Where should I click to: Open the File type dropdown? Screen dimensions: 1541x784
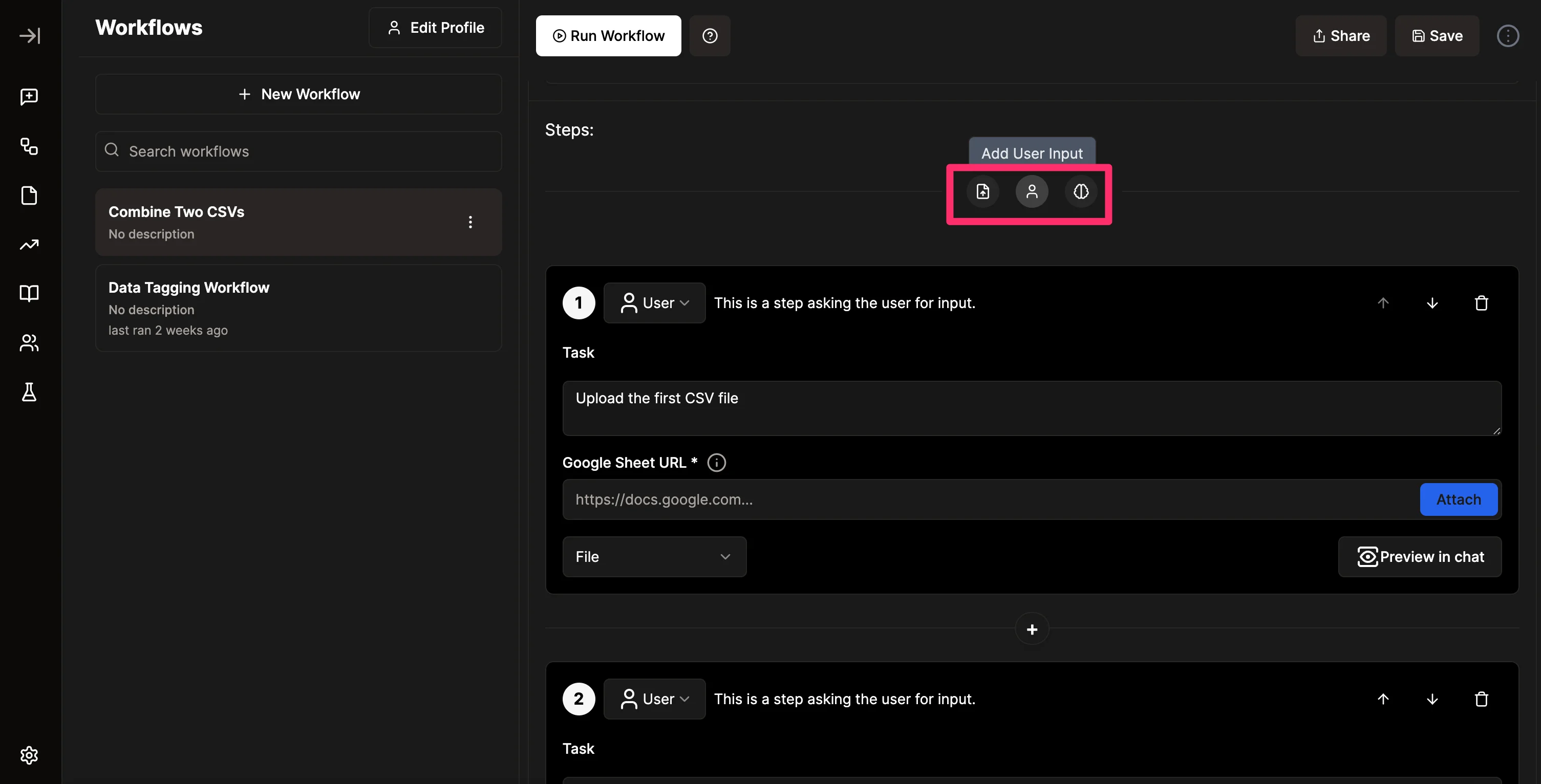click(654, 557)
